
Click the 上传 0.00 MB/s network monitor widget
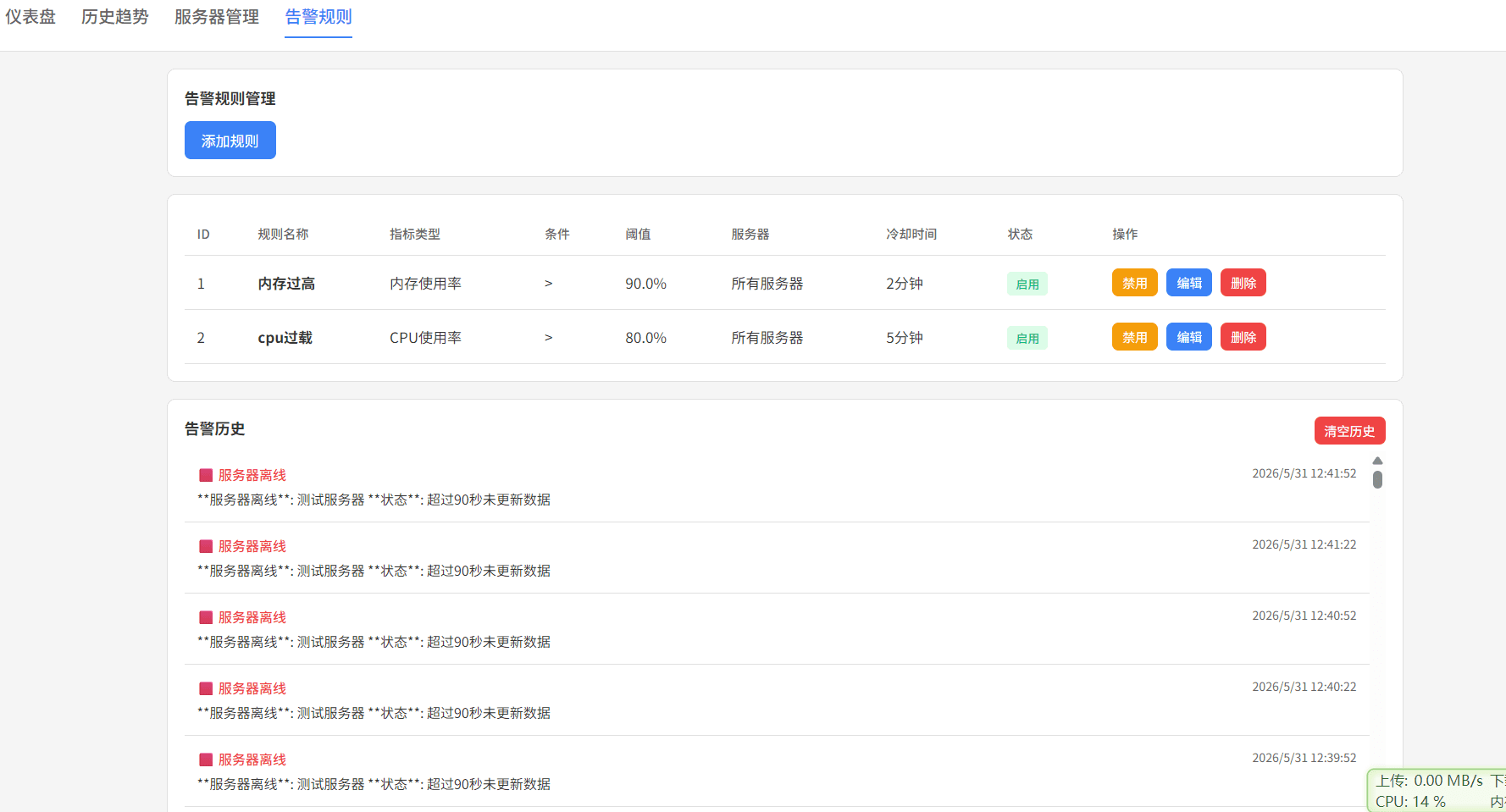[1437, 791]
